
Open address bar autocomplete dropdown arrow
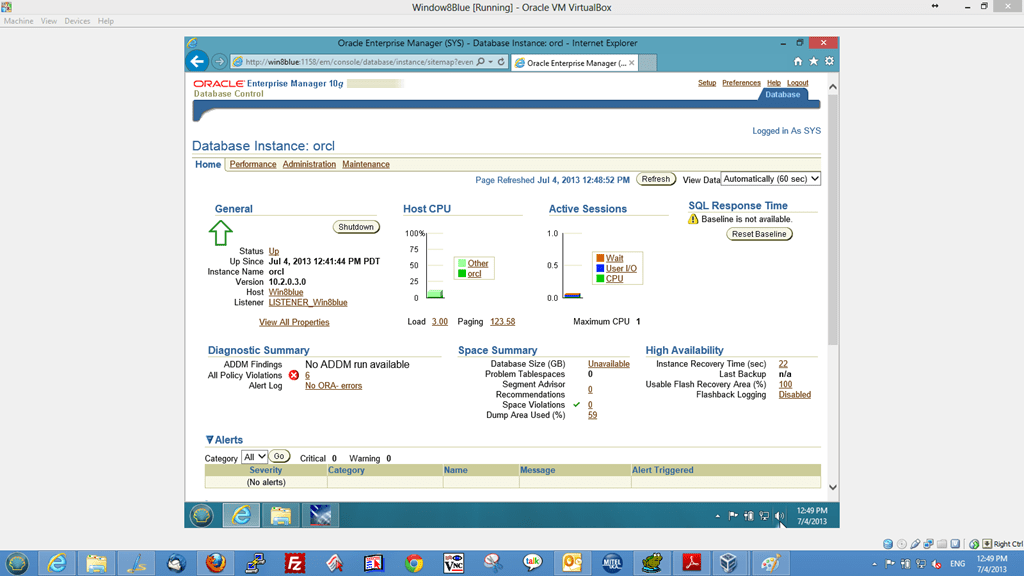click(x=490, y=62)
